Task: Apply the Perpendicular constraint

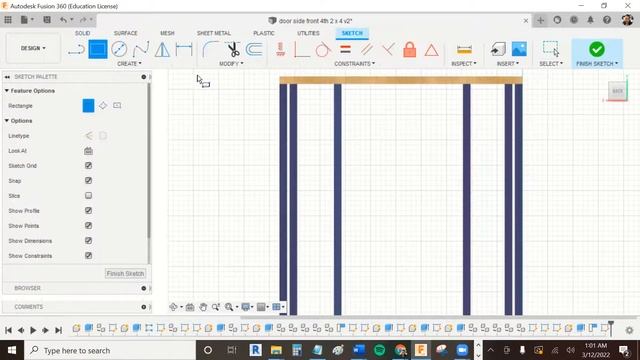Action: pyautogui.click(x=388, y=50)
